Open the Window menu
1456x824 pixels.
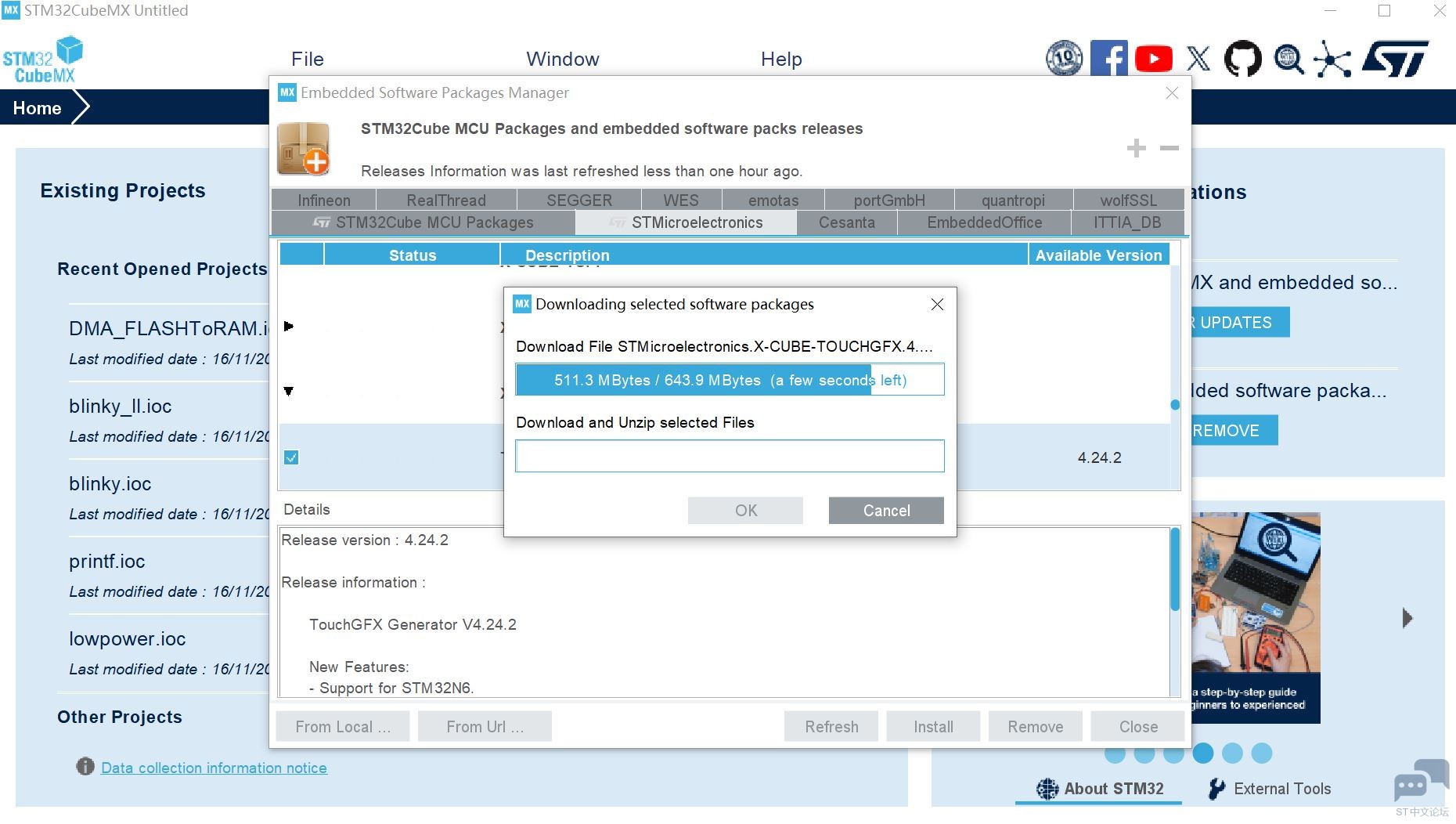pyautogui.click(x=563, y=59)
